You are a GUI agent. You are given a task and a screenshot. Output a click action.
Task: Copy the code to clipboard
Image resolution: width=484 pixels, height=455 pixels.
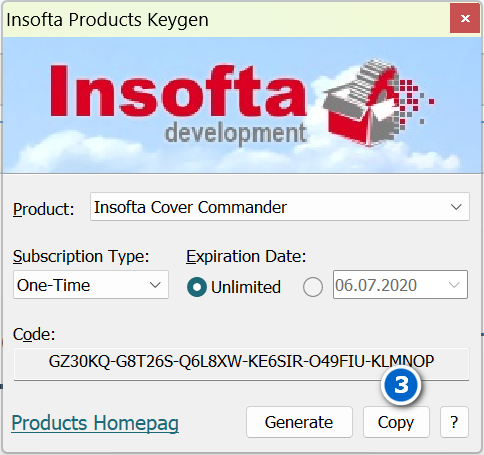[x=396, y=422]
